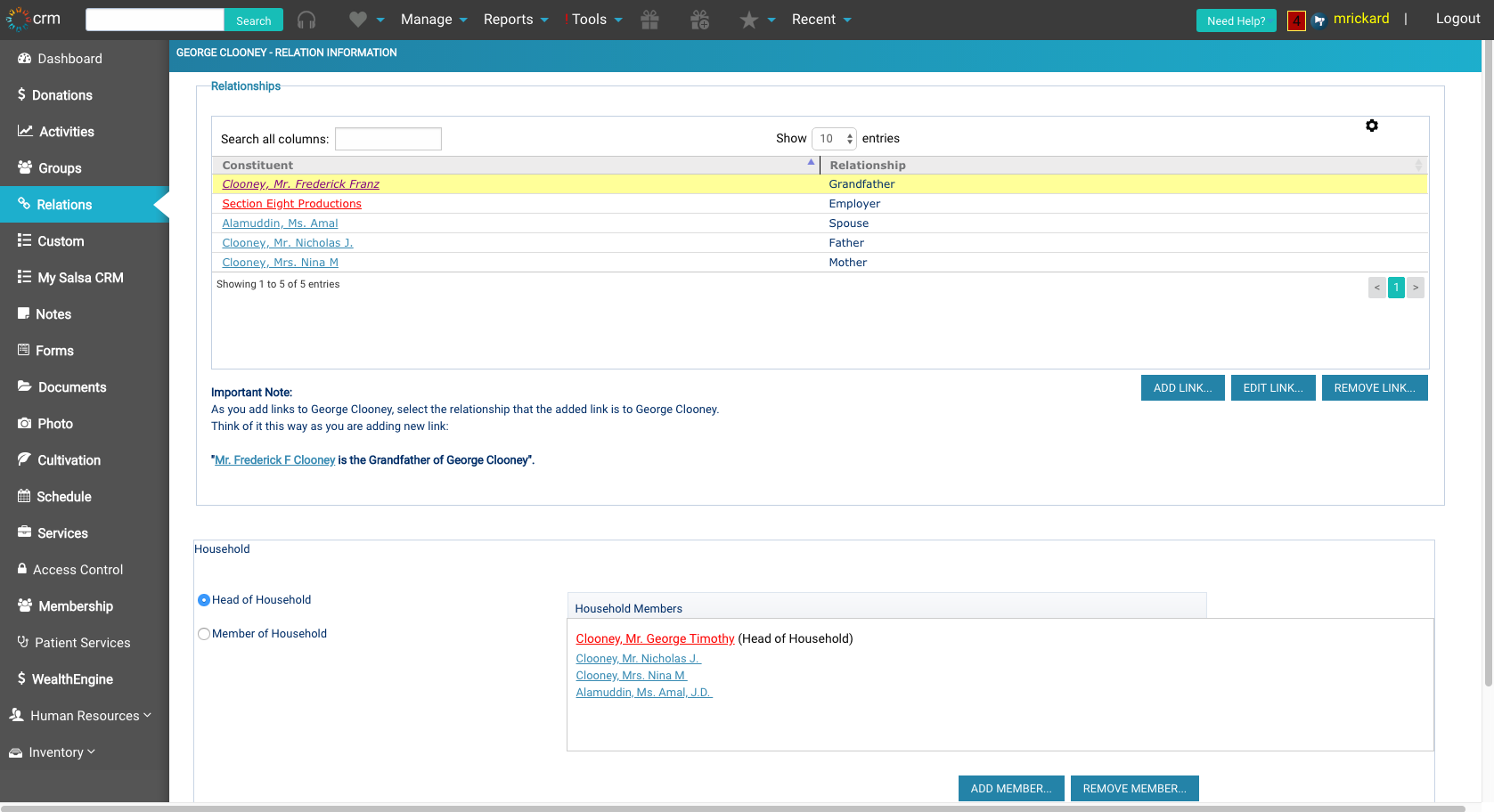
Task: Click the previous page arrow button
Action: pyautogui.click(x=1377, y=288)
